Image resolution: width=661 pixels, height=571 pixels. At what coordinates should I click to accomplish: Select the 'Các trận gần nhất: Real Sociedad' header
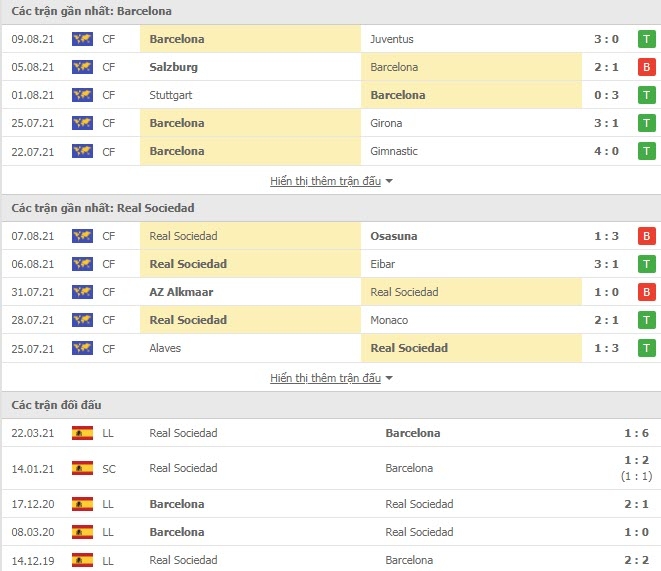[103, 208]
